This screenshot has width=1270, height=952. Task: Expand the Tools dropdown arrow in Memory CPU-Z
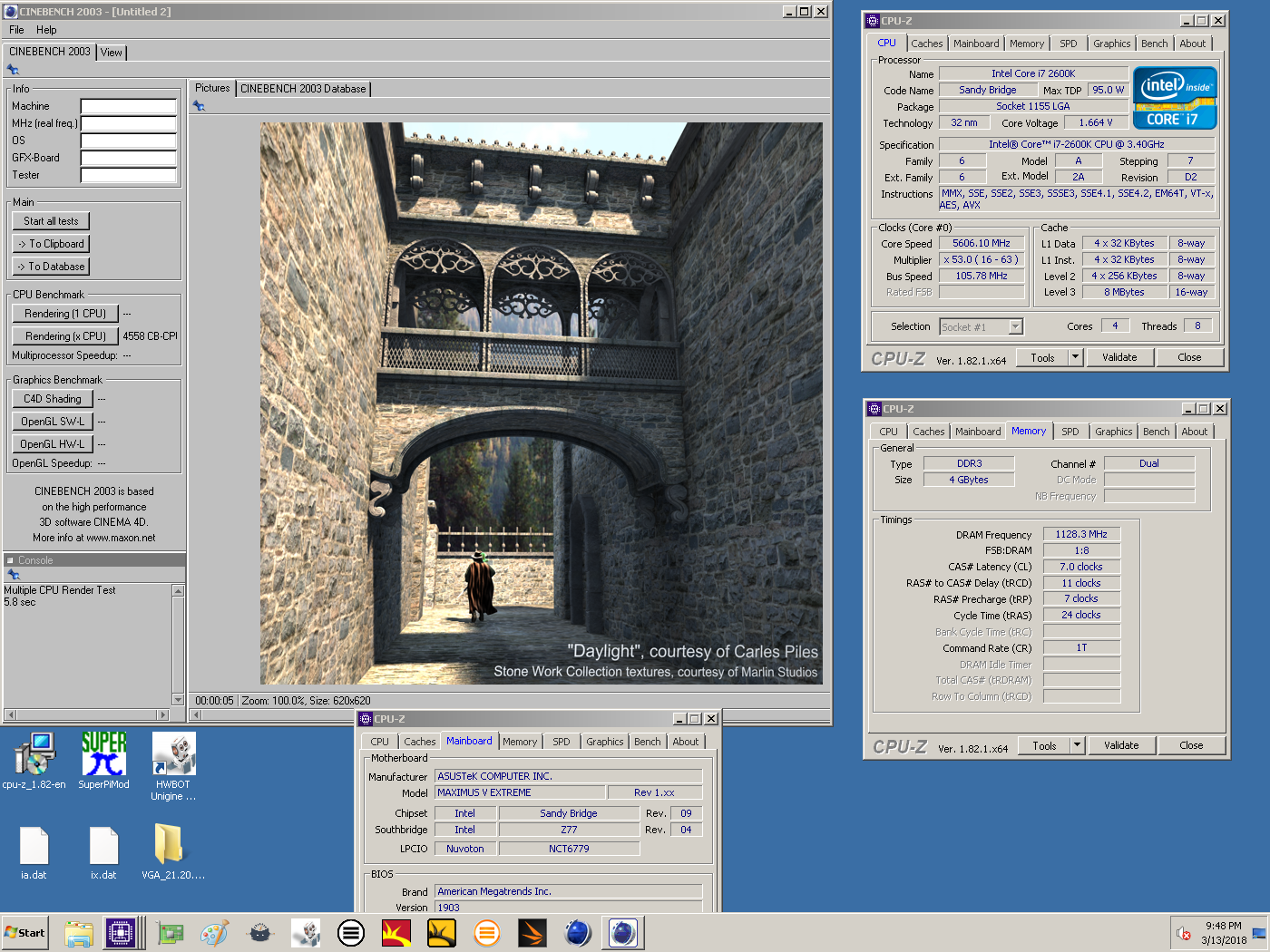point(1078,745)
